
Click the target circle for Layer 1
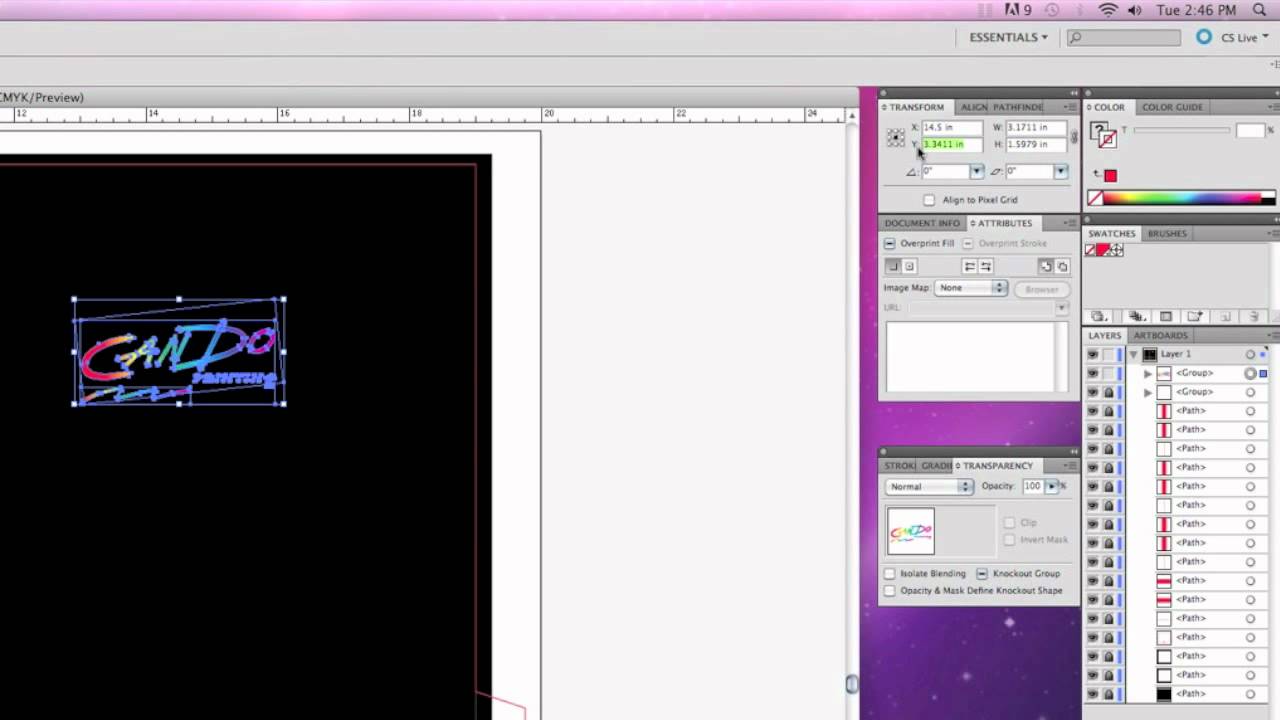[x=1250, y=354]
